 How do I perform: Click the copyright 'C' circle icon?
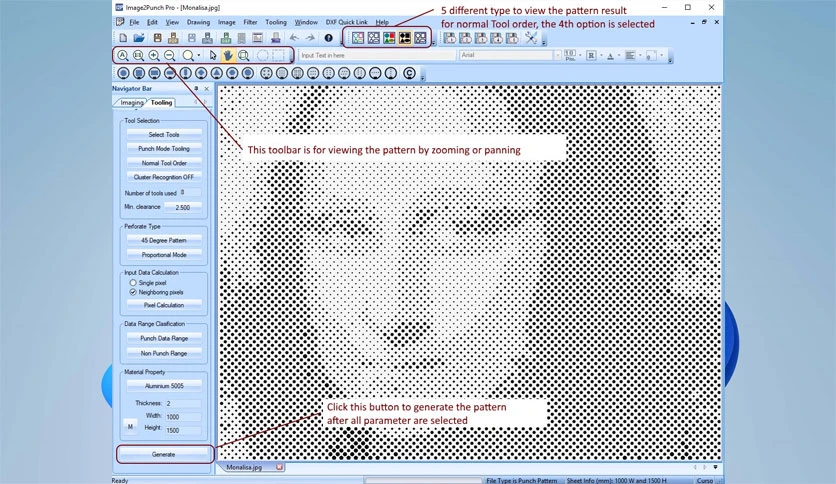[x=409, y=73]
